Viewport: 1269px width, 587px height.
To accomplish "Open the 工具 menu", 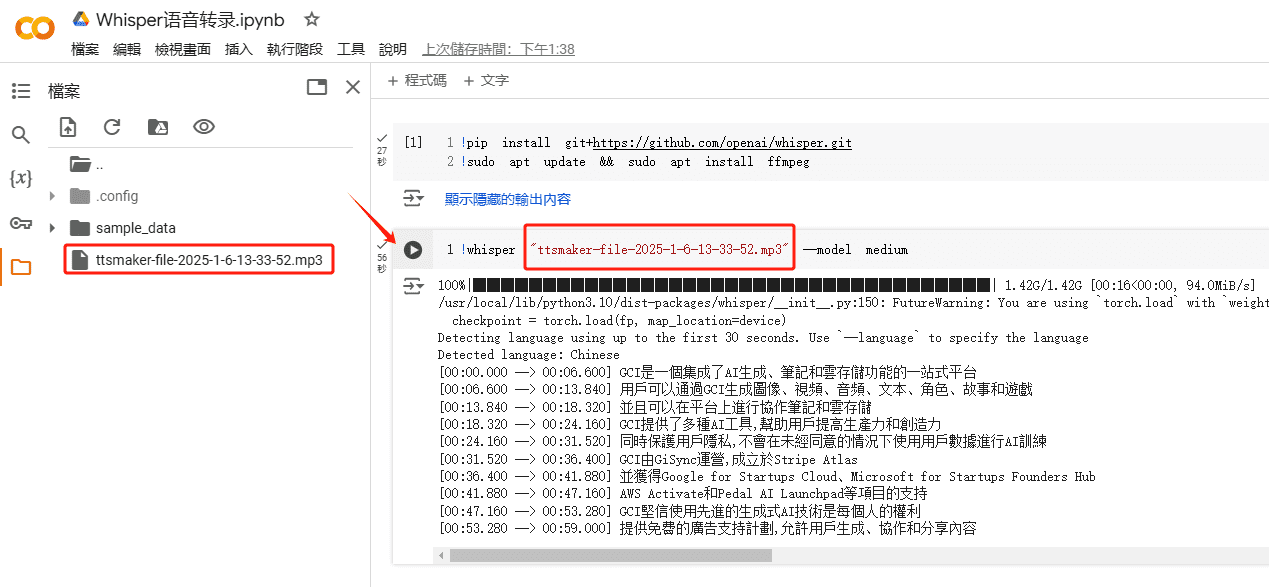I will [351, 49].
